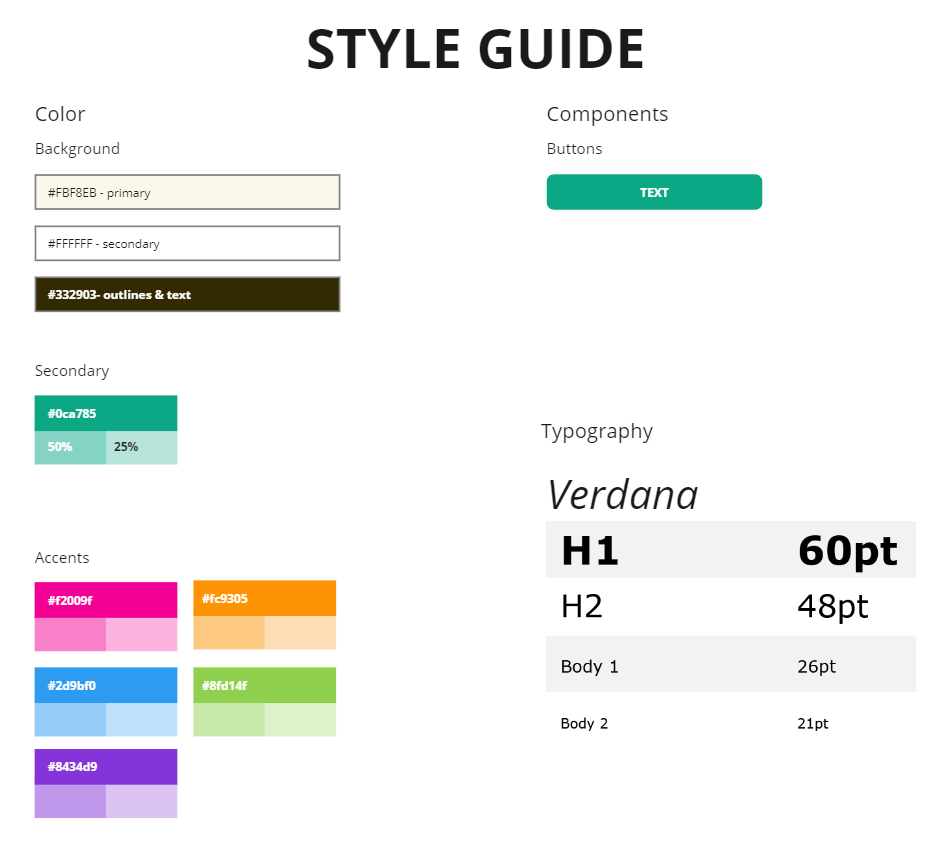Click the green TEXT button
The width and height of the screenshot is (943, 844).
point(654,192)
